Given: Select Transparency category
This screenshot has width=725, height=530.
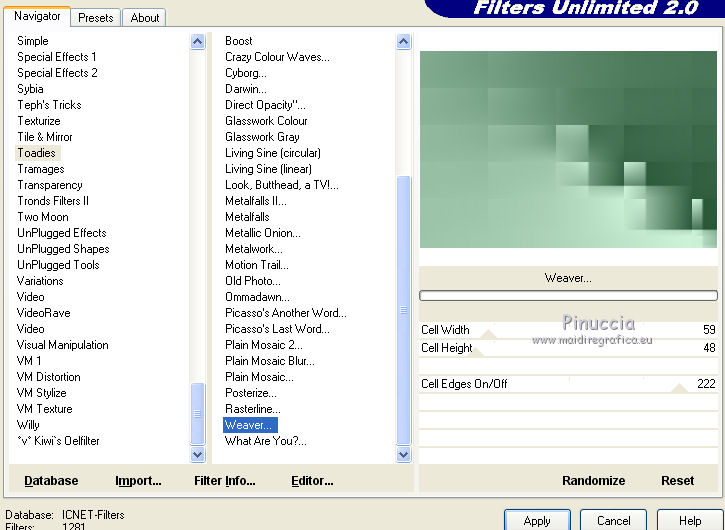Looking at the screenshot, I should point(49,185).
